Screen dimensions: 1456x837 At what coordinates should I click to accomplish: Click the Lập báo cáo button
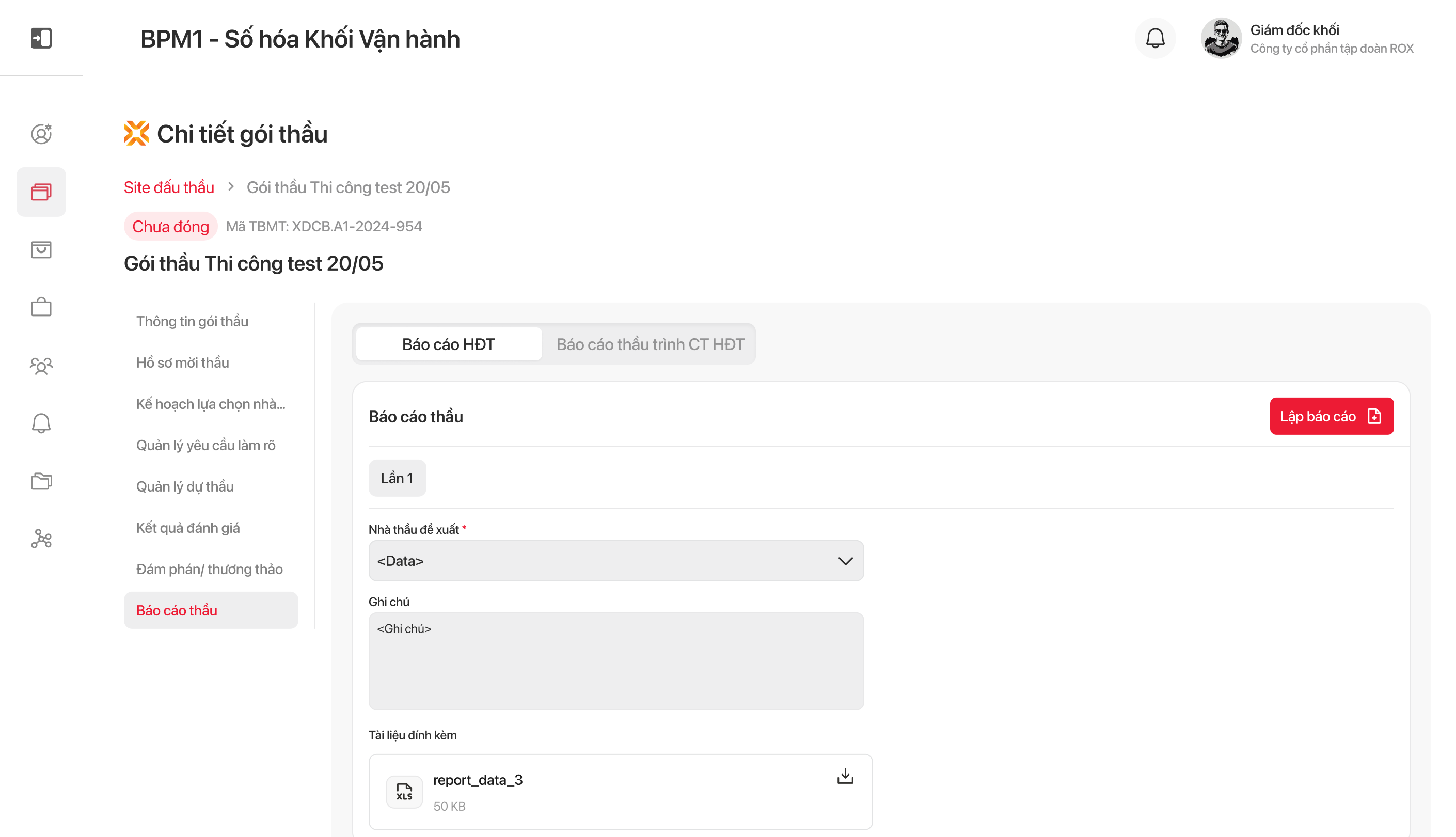[1331, 416]
